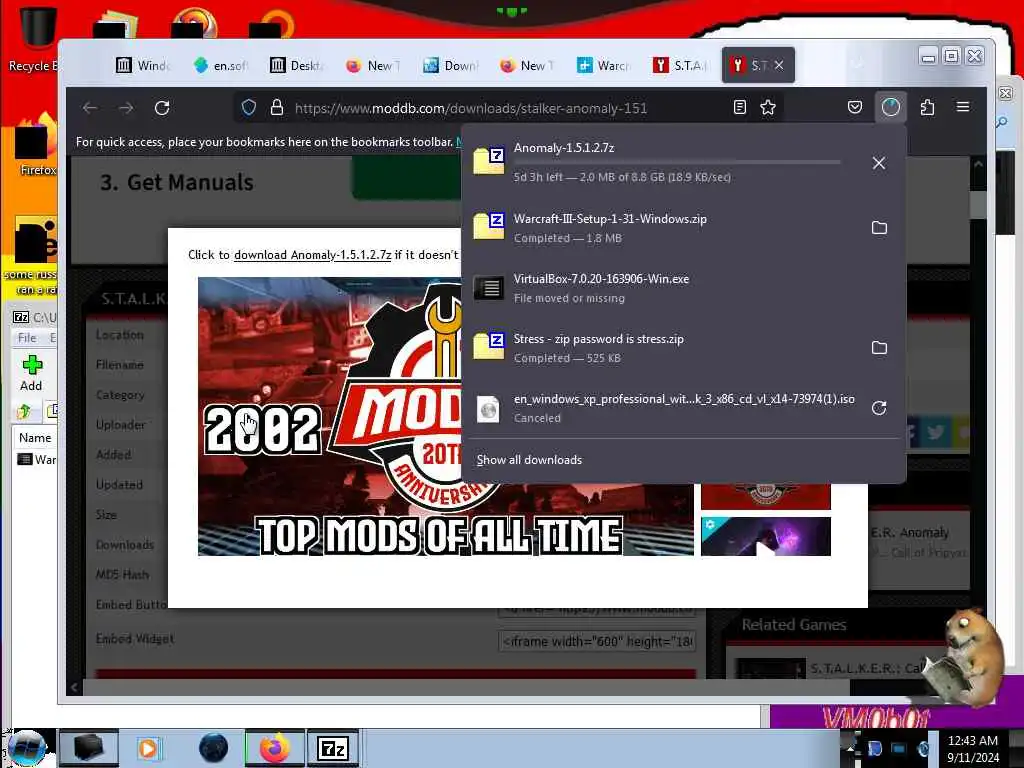
Task: Open the Anomaly-1.5.1.2.7z download entry
Action: pos(661,162)
